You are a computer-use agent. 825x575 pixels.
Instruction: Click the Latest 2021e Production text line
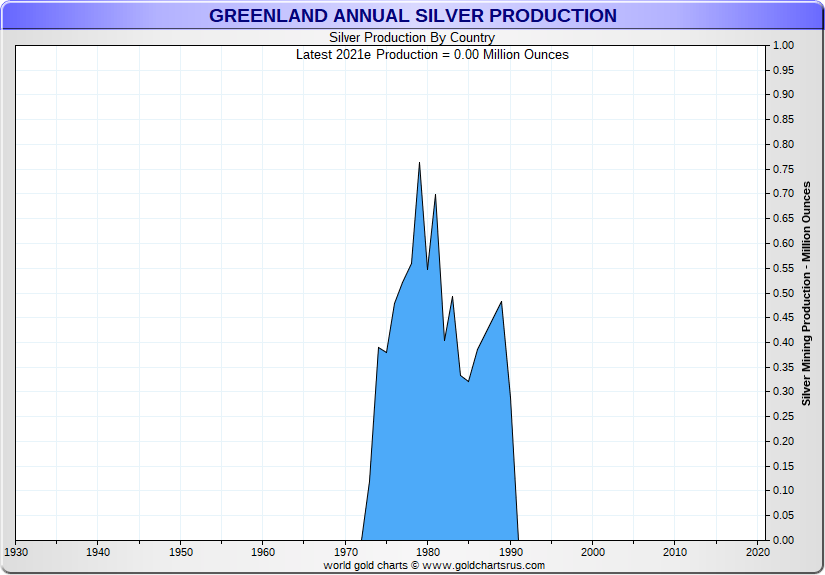click(432, 54)
